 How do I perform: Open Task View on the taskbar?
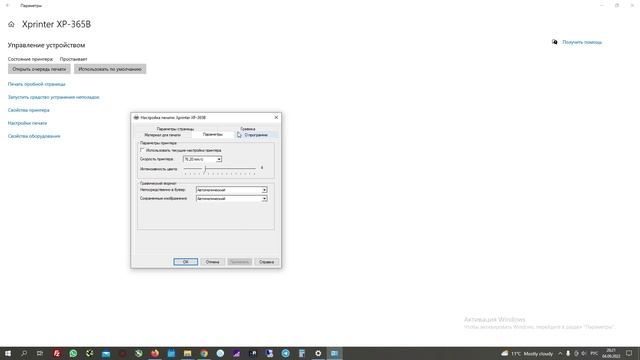(x=40, y=353)
